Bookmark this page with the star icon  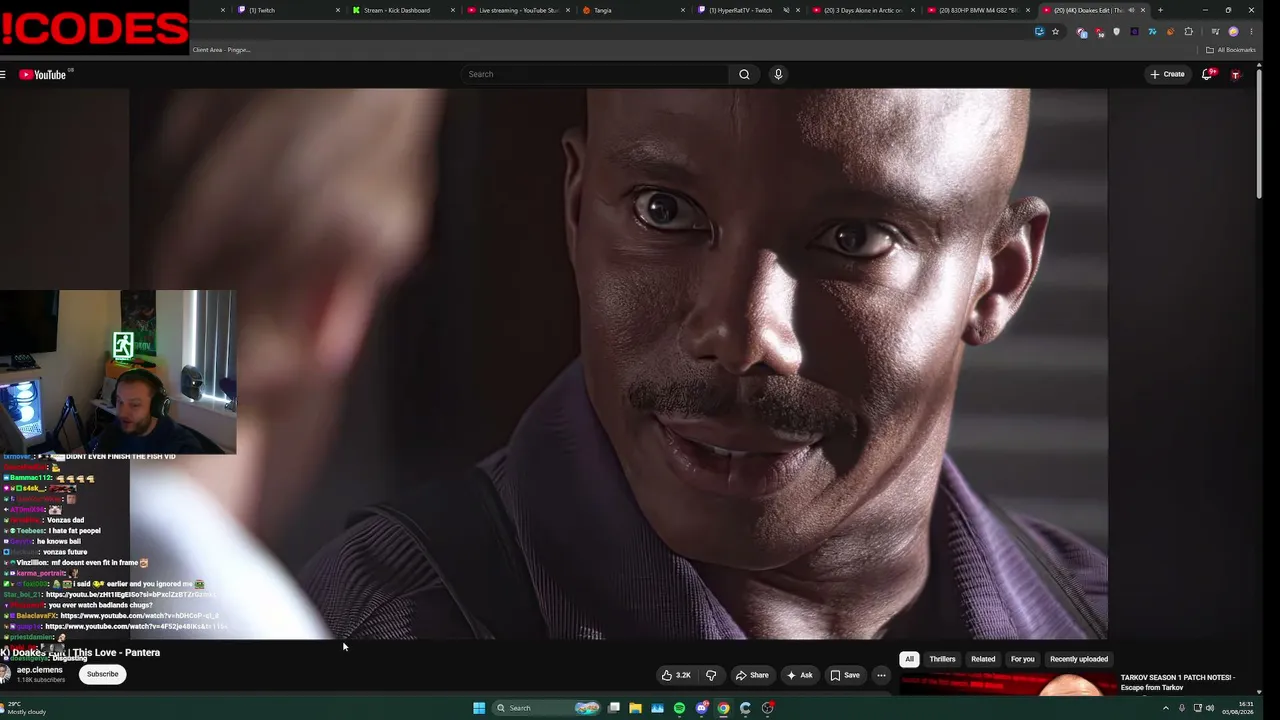[x=1055, y=32]
